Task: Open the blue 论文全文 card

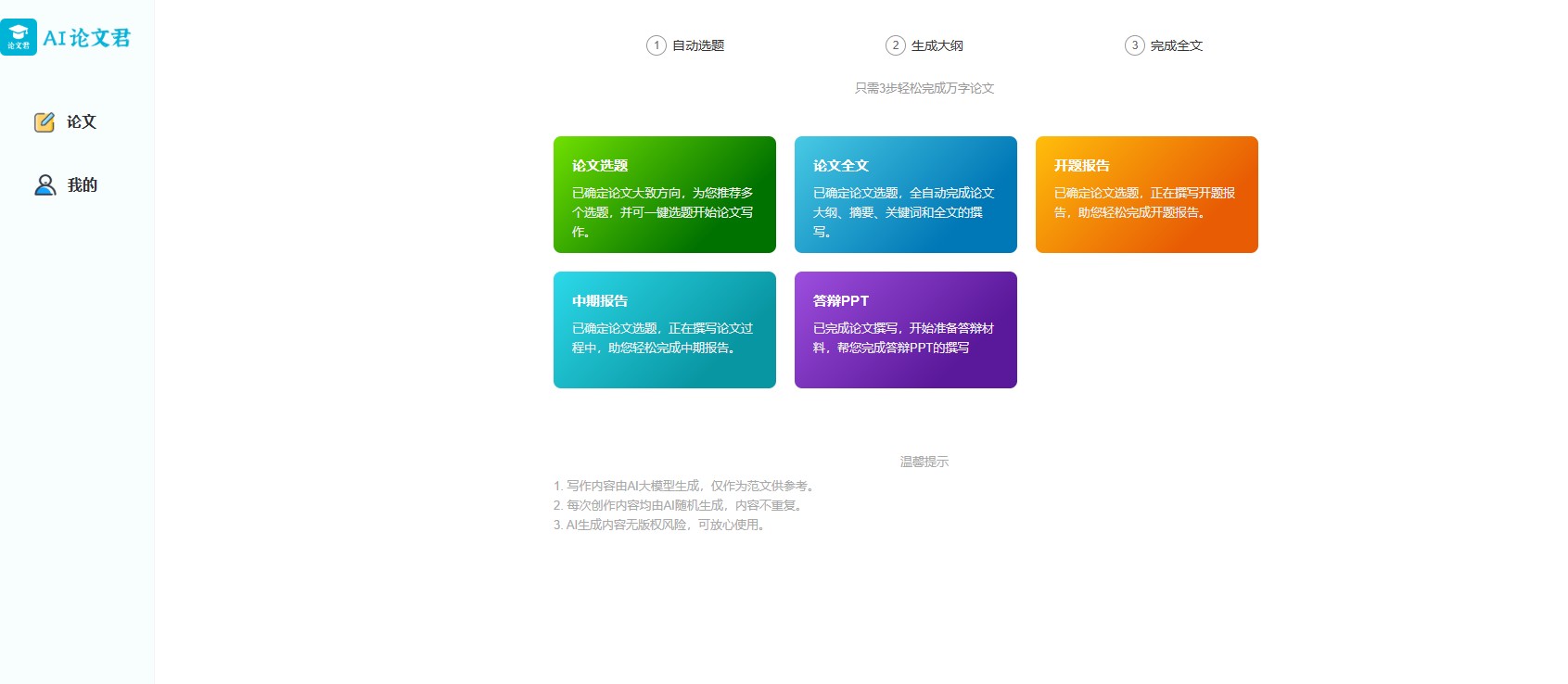Action: pyautogui.click(x=906, y=195)
